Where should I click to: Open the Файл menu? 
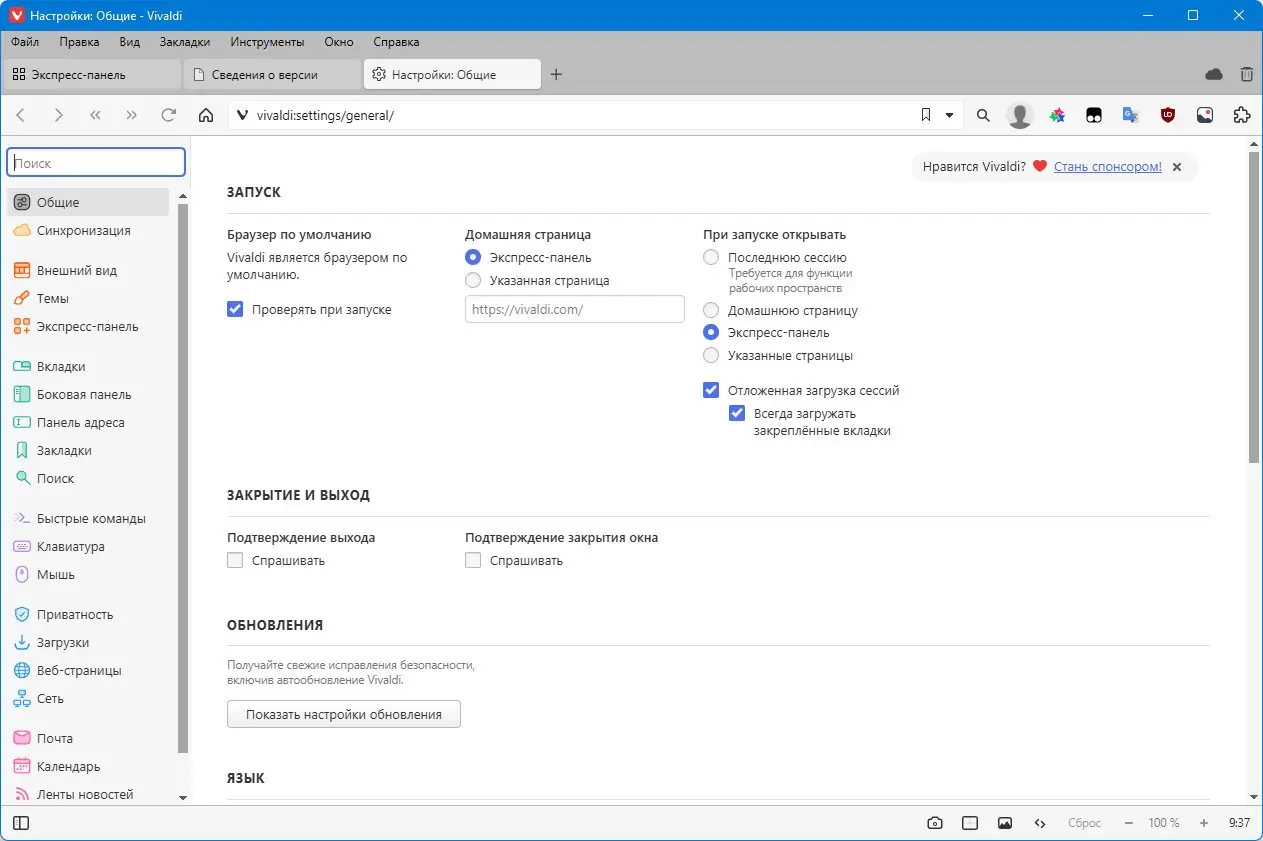pyautogui.click(x=25, y=42)
